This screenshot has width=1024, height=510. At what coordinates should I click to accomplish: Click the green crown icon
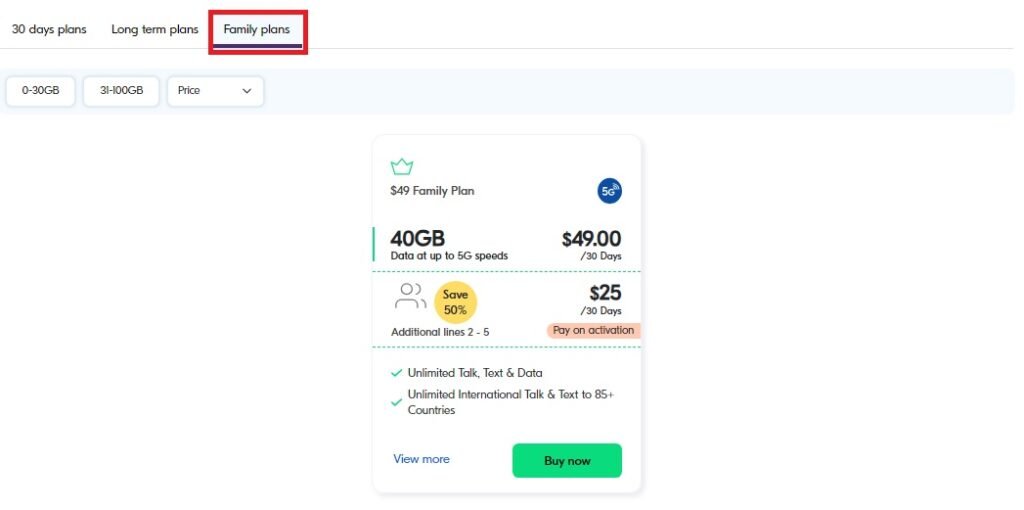[402, 167]
